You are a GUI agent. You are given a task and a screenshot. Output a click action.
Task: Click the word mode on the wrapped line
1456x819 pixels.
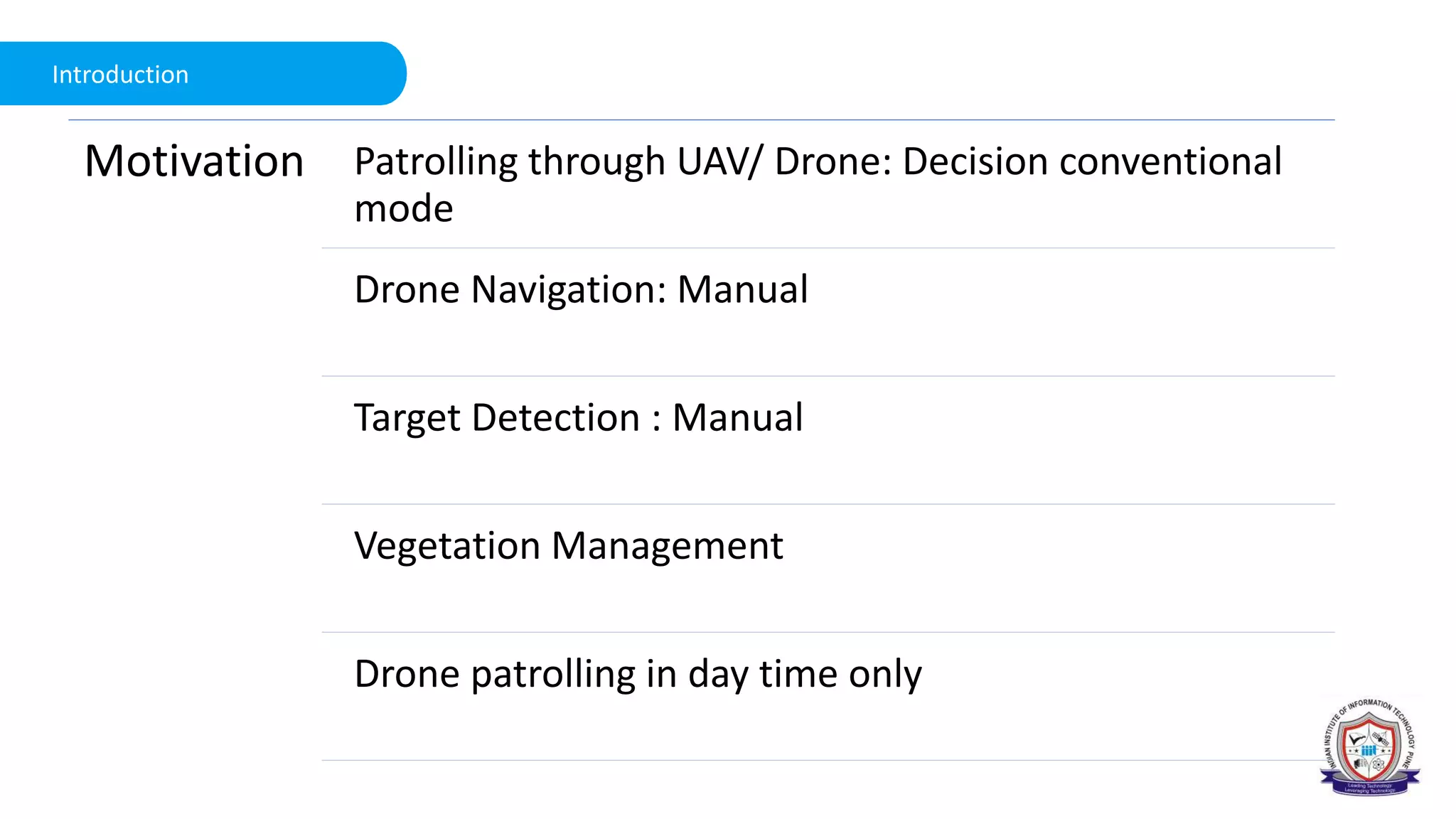point(403,208)
